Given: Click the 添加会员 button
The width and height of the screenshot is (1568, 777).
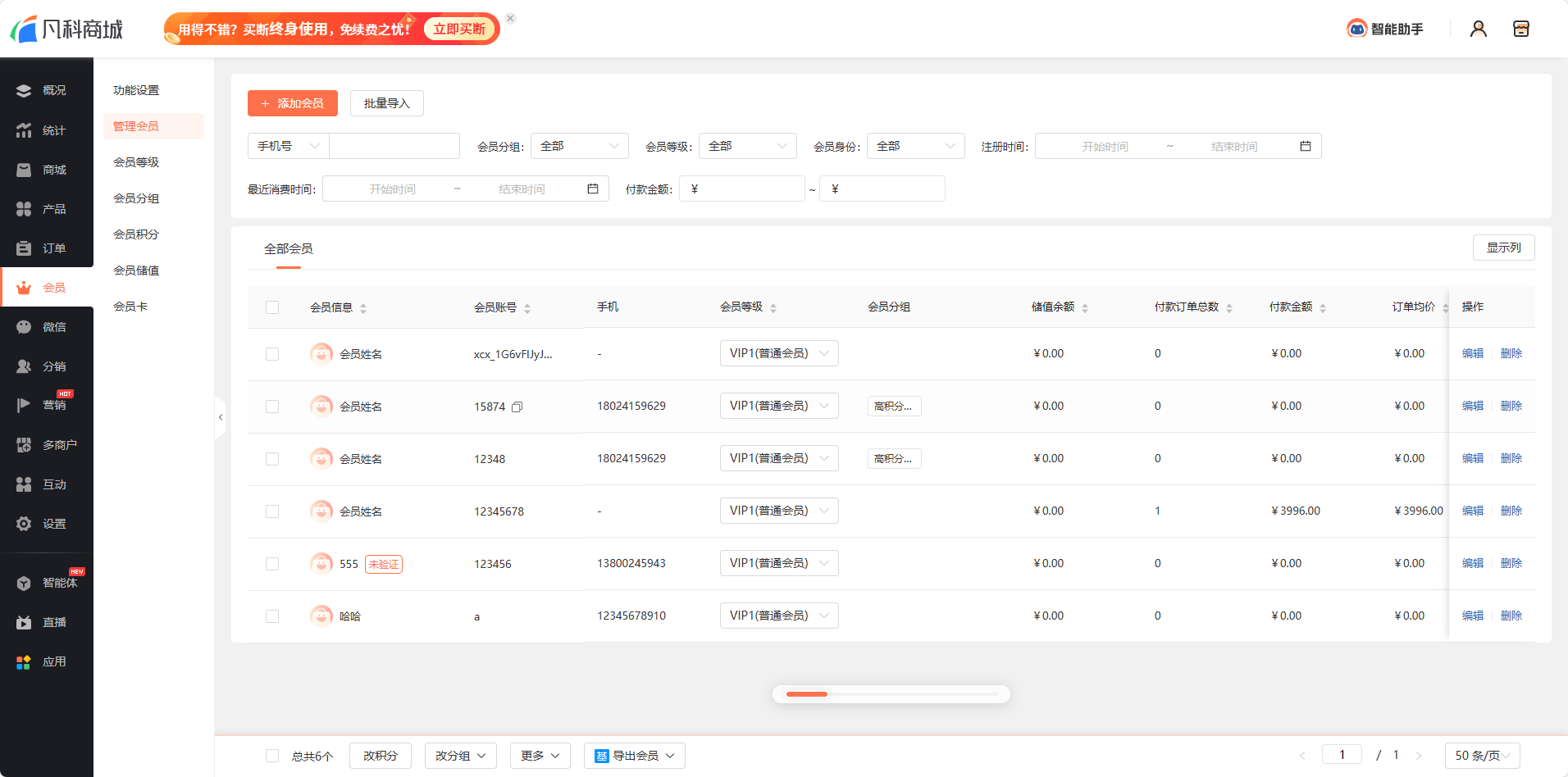Looking at the screenshot, I should tap(293, 103).
